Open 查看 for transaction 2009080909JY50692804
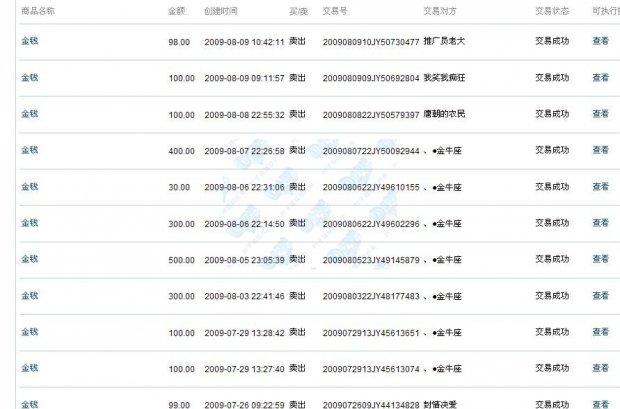Image resolution: width=620 pixels, height=409 pixels. tap(600, 77)
